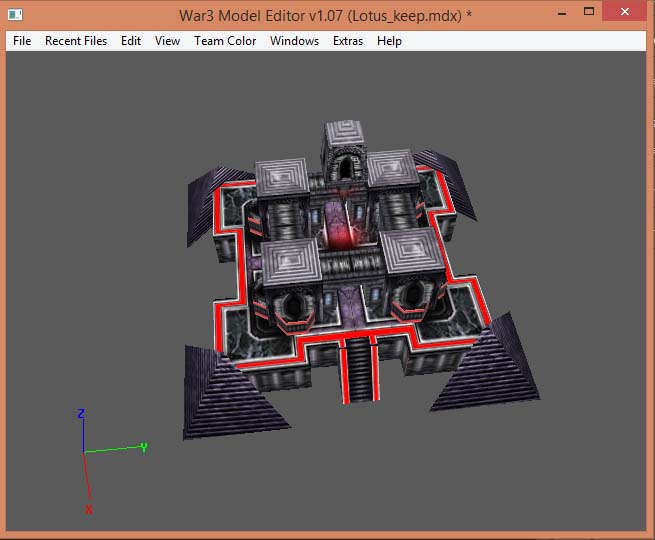Minimize the War3 Model Editor window
This screenshot has width=655, height=540.
[x=562, y=12]
